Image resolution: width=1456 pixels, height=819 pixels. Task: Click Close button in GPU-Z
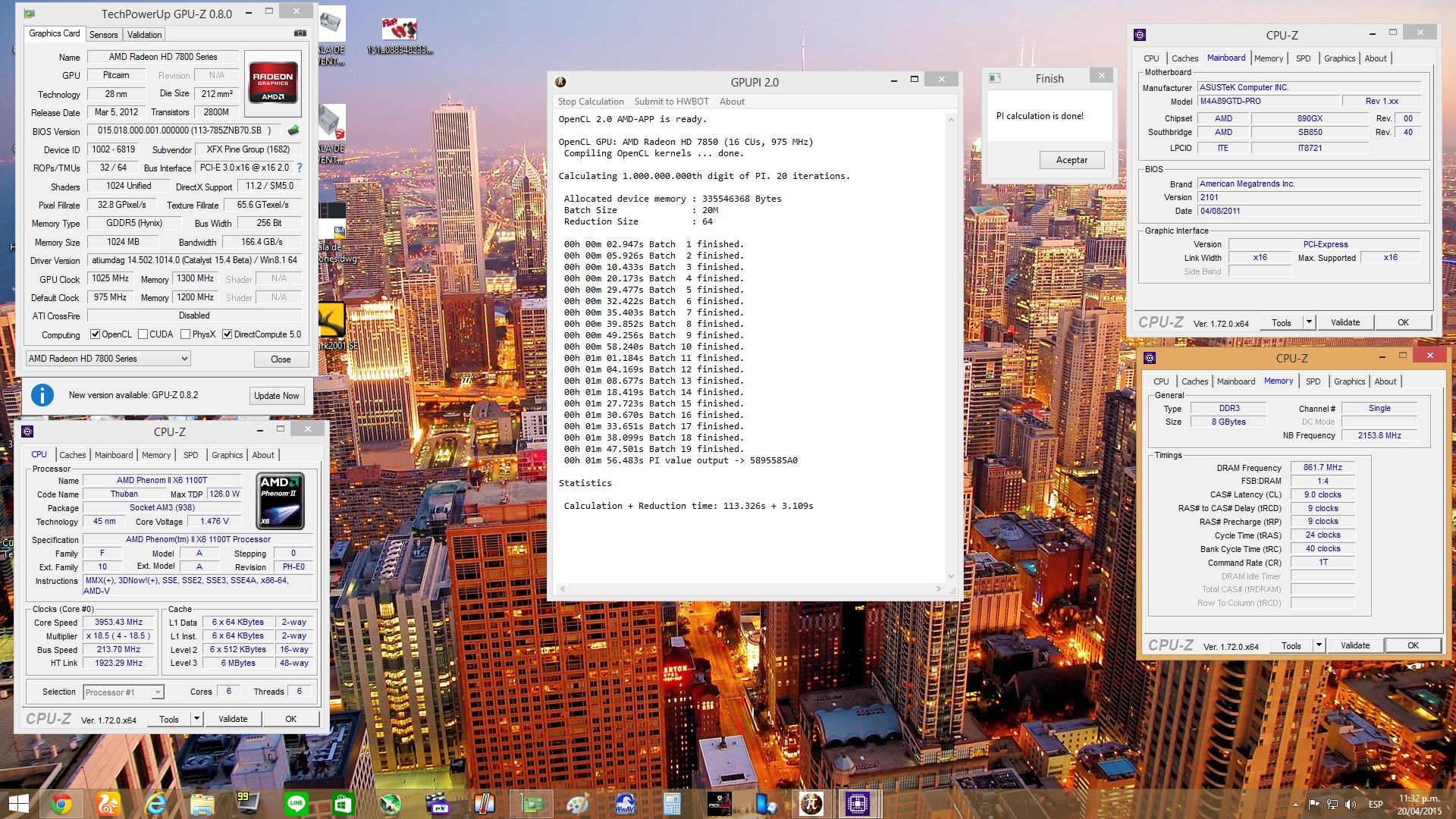(281, 359)
